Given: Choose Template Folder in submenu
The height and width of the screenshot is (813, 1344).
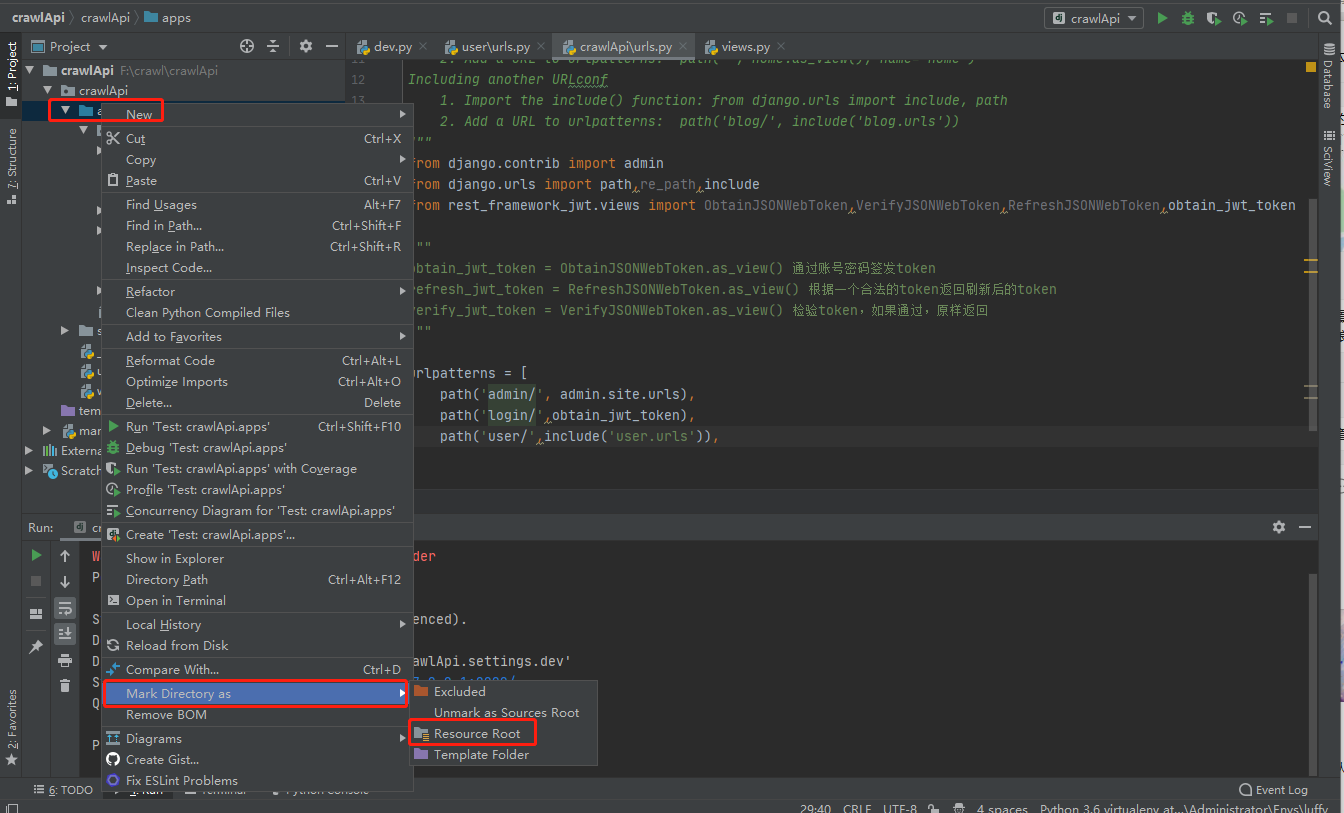Looking at the screenshot, I should [504, 754].
